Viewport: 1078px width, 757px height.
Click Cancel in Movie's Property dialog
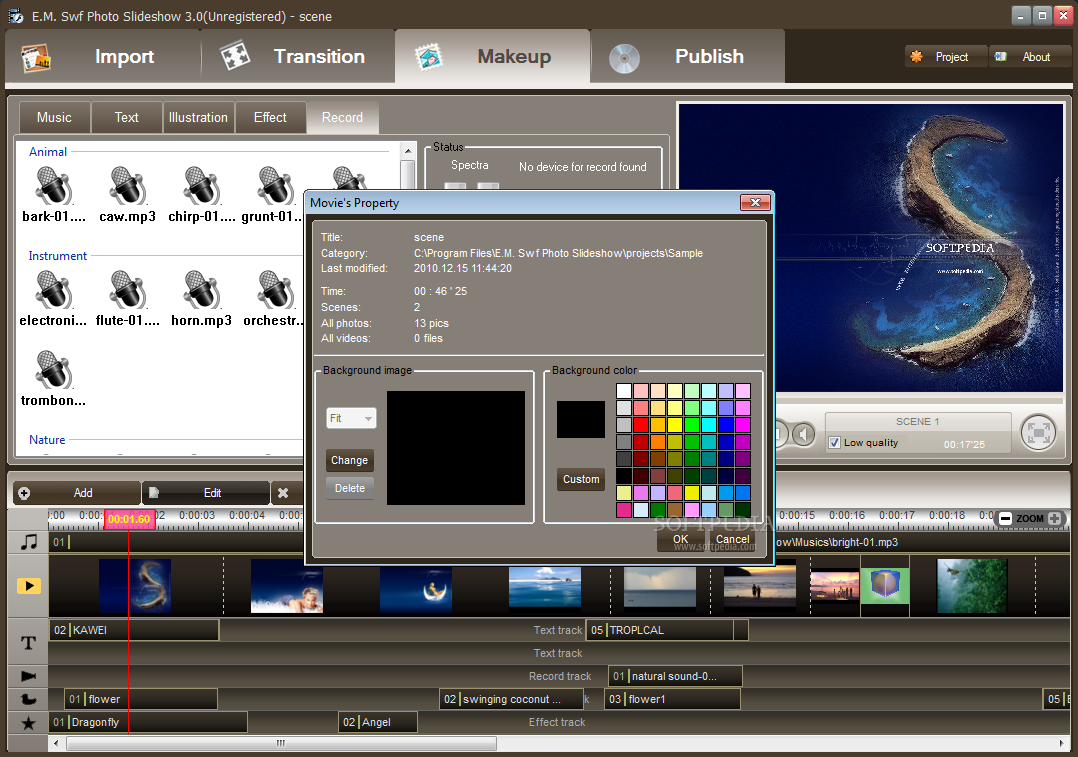732,540
